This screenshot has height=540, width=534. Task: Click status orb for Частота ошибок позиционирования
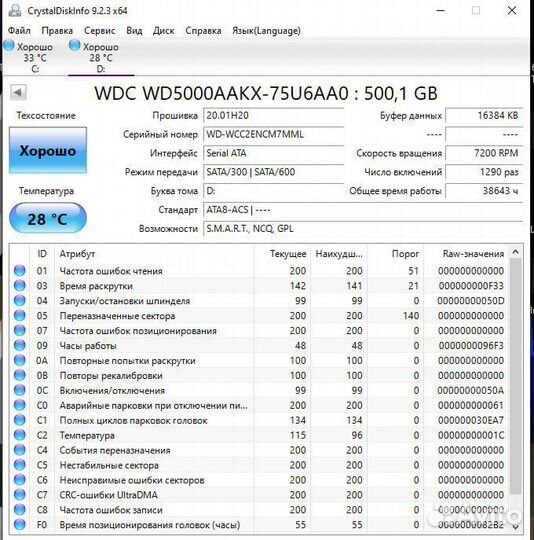20,330
